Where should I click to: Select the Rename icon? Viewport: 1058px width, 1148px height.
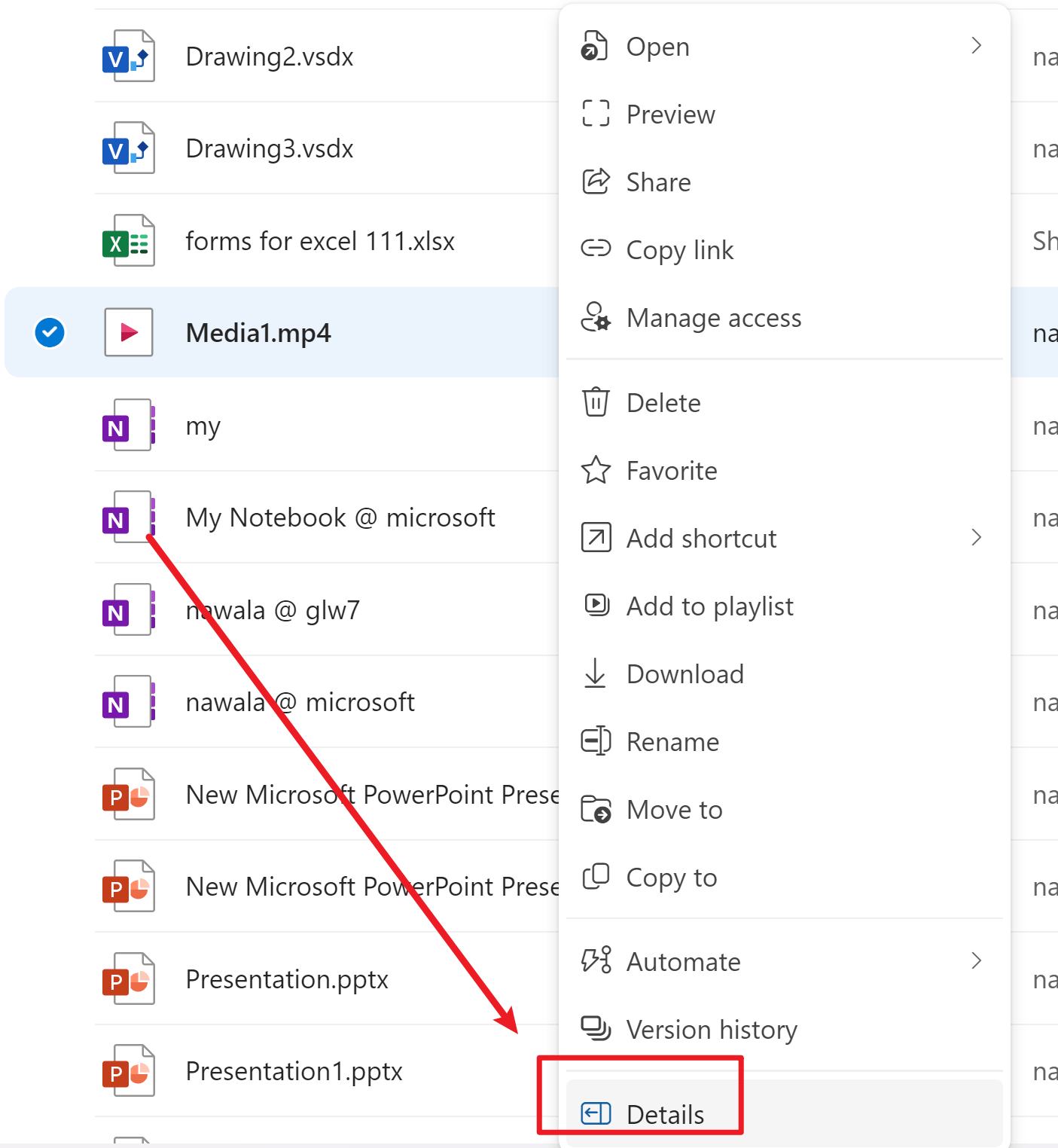(595, 741)
